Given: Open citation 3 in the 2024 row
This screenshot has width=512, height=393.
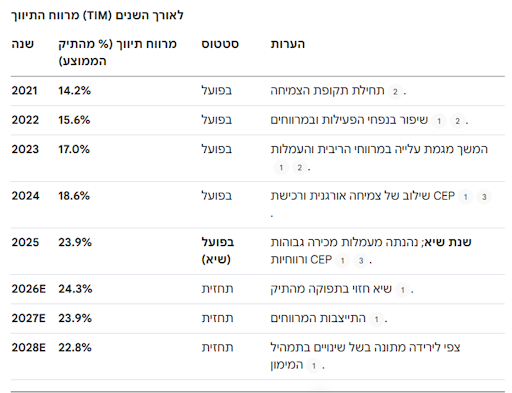Looking at the screenshot, I should pyautogui.click(x=484, y=197).
